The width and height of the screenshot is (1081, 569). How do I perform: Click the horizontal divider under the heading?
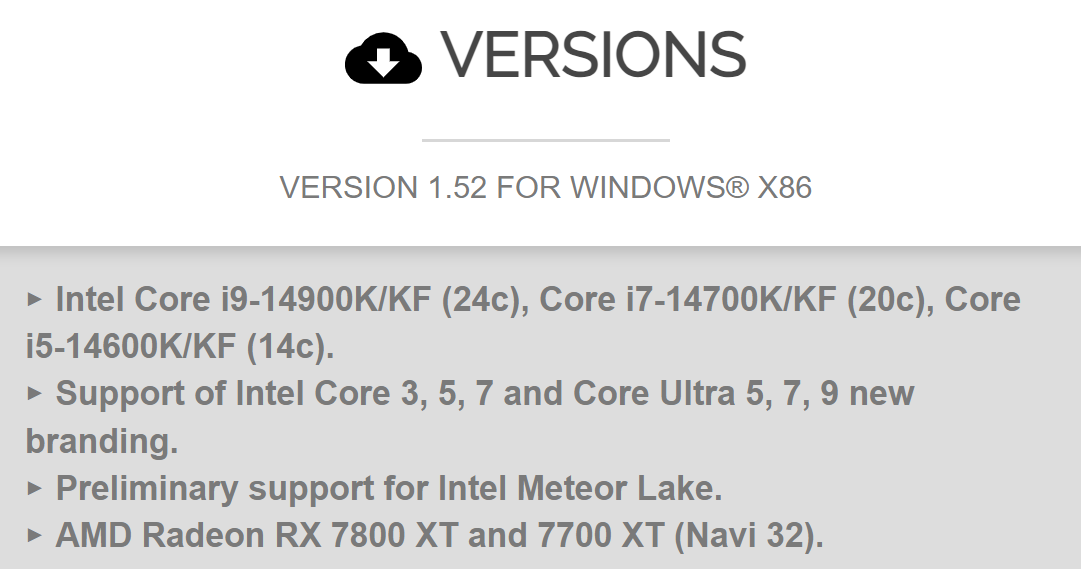click(x=545, y=140)
